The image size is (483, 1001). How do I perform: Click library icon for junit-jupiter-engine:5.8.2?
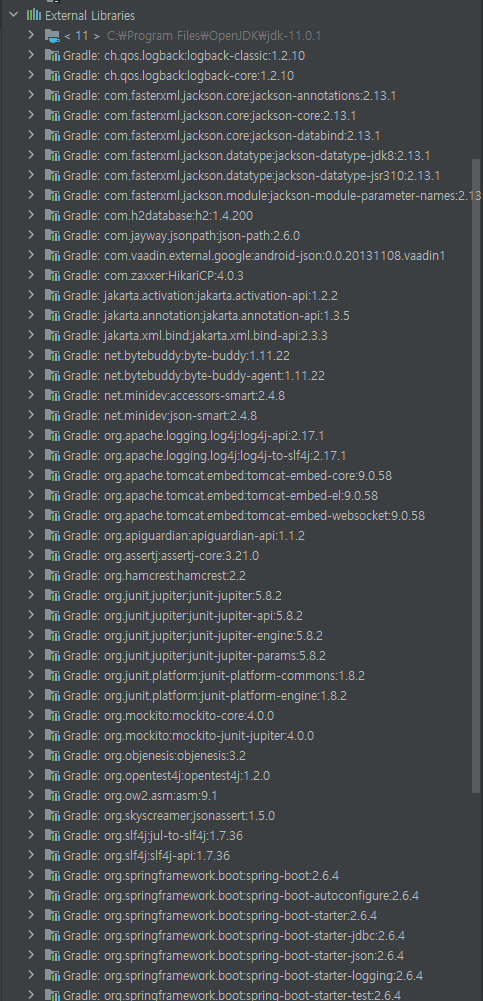52,635
